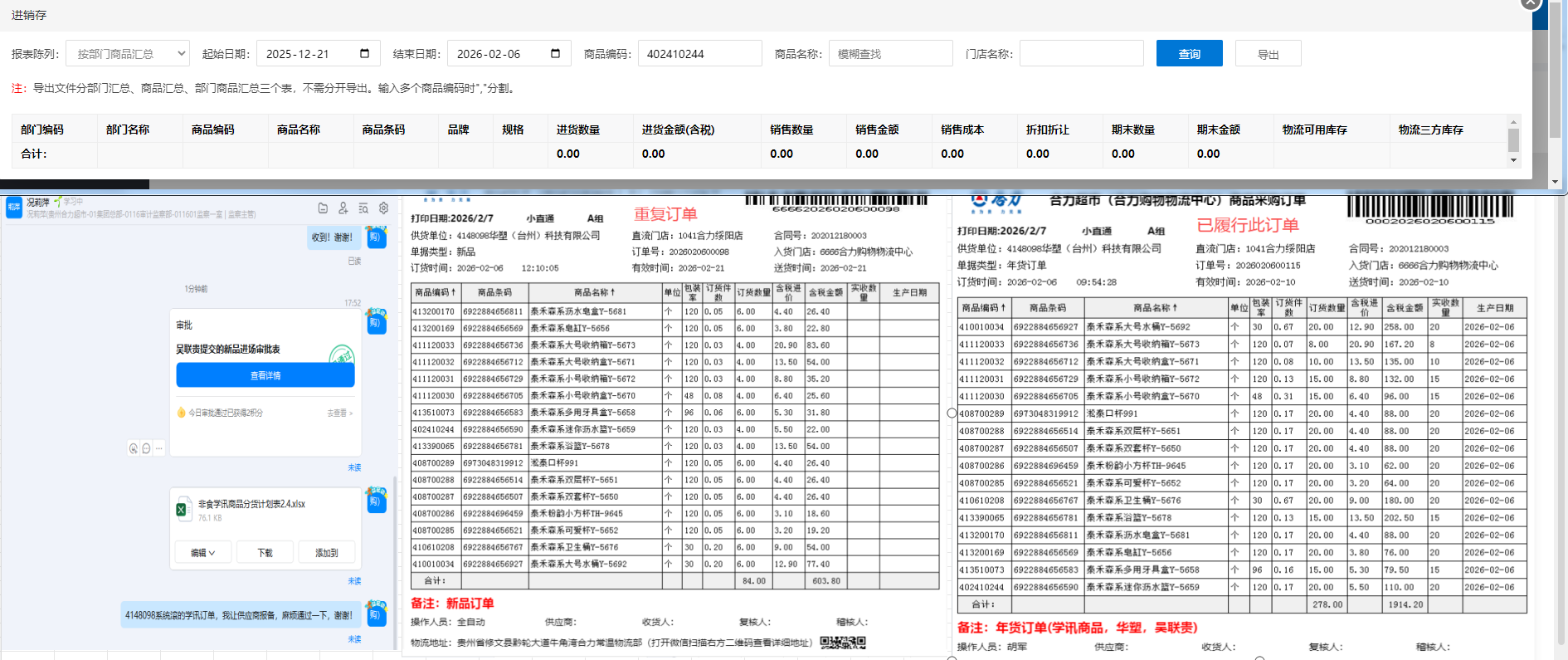The height and width of the screenshot is (660, 1568).
Task: Expand the 报表陈列 dropdown
Action: [x=128, y=54]
